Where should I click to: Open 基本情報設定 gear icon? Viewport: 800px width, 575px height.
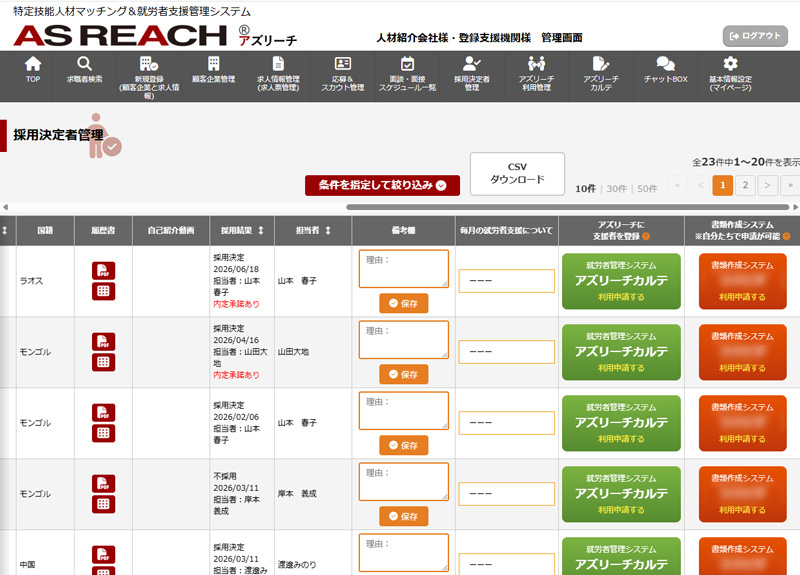tap(730, 64)
